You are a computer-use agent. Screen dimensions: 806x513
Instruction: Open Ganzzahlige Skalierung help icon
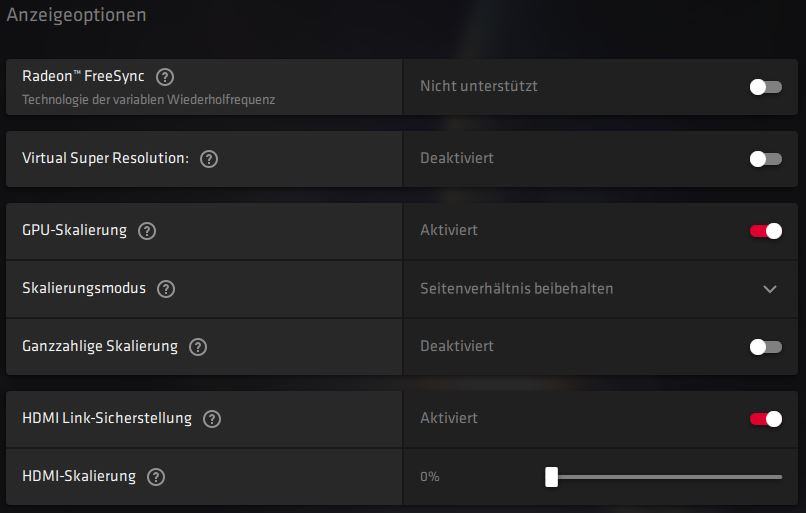[198, 347]
